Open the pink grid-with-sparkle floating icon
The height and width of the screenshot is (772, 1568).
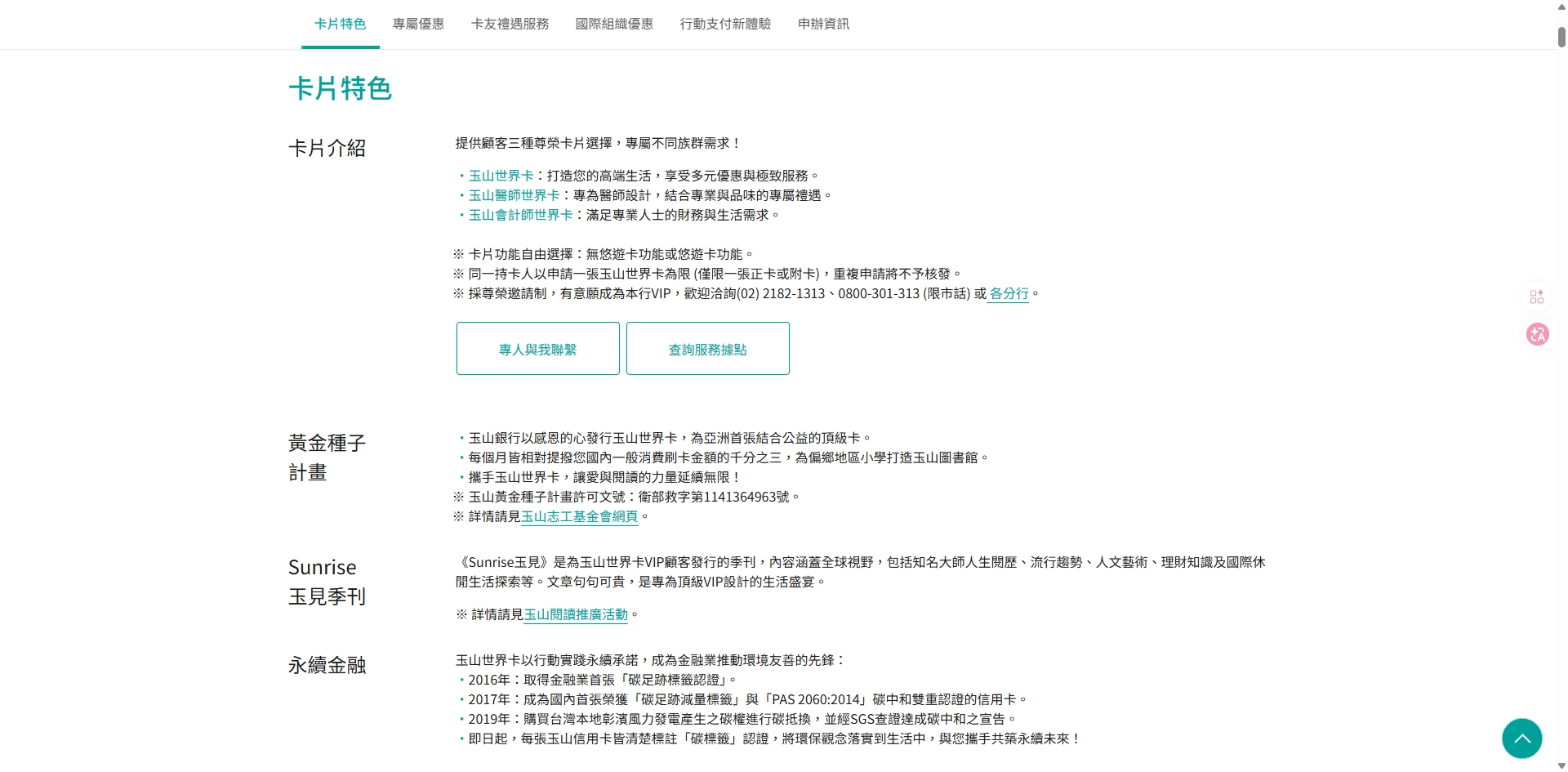click(x=1537, y=297)
